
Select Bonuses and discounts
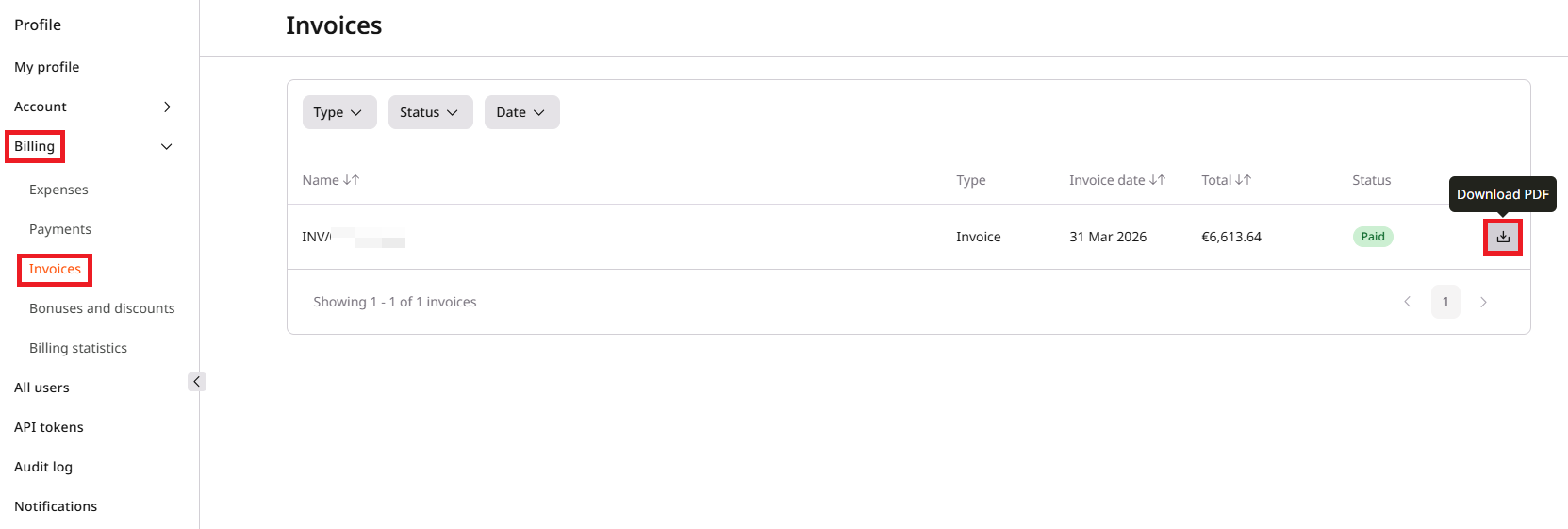pos(102,308)
